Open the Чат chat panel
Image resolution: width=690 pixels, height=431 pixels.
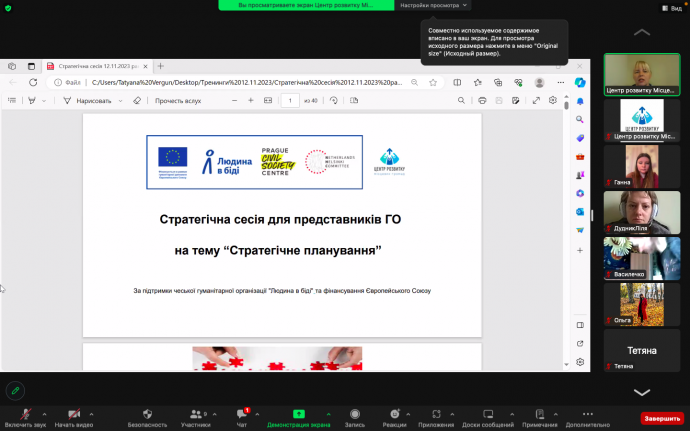point(241,415)
